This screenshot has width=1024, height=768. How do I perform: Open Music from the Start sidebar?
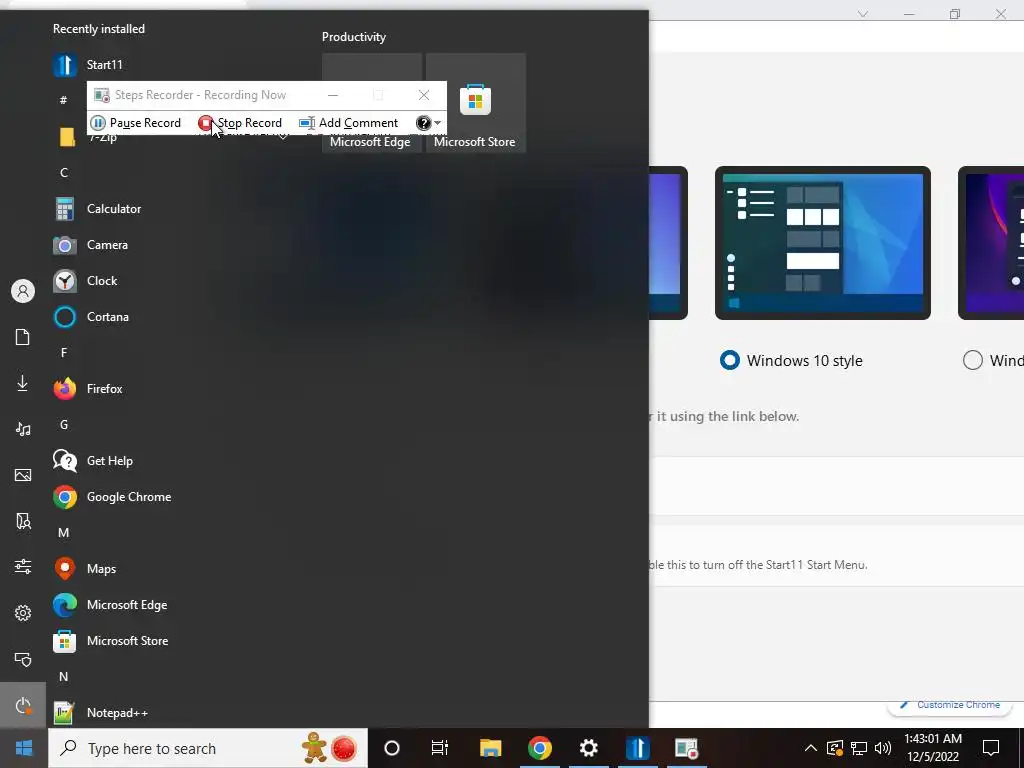click(x=23, y=429)
